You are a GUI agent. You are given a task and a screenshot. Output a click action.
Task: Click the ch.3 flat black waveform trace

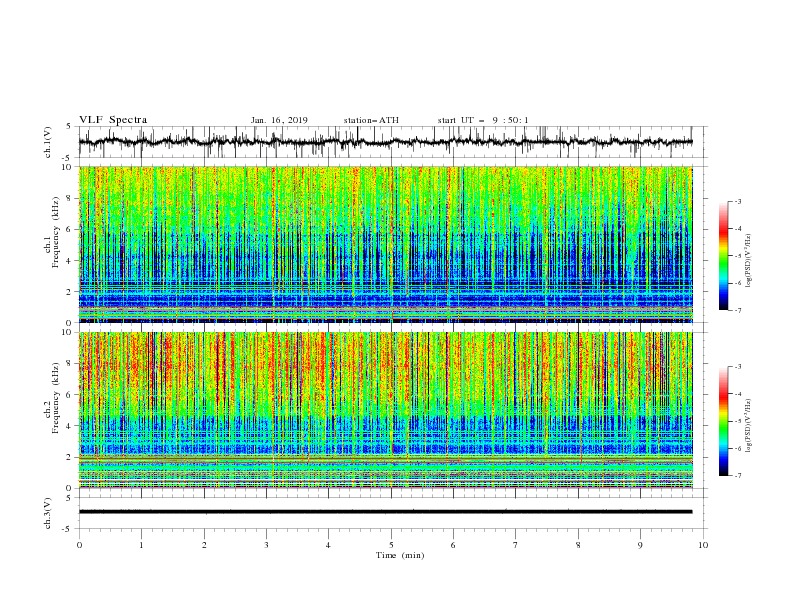click(385, 512)
